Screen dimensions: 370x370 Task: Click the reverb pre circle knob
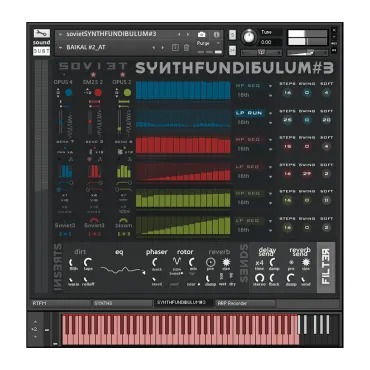[x=210, y=262]
